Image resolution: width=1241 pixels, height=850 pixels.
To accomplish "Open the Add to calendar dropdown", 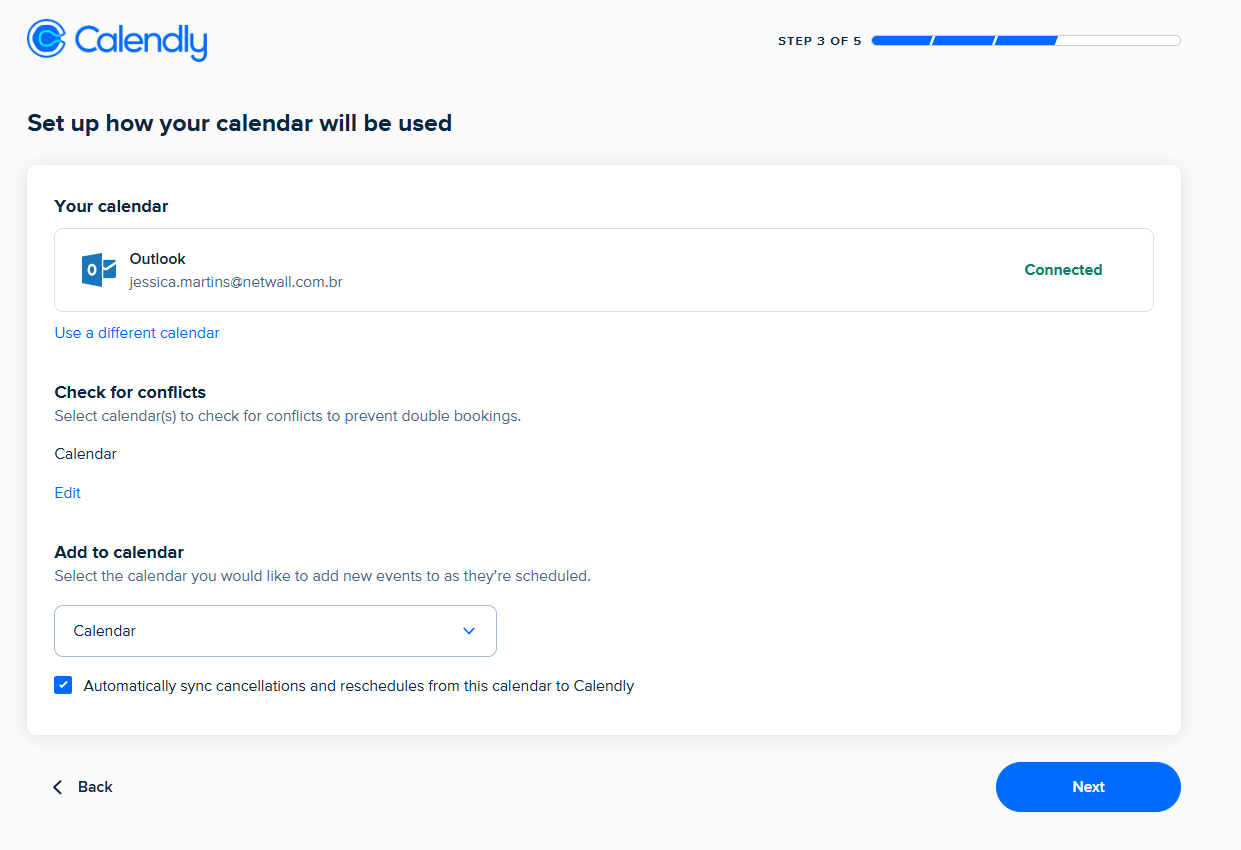I will tap(275, 631).
